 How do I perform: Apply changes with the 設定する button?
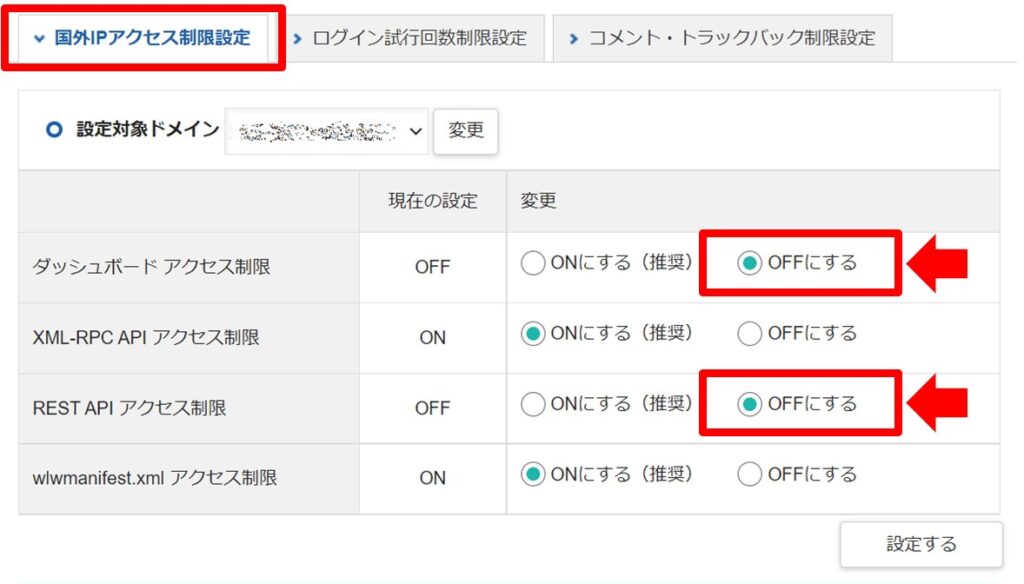(919, 543)
